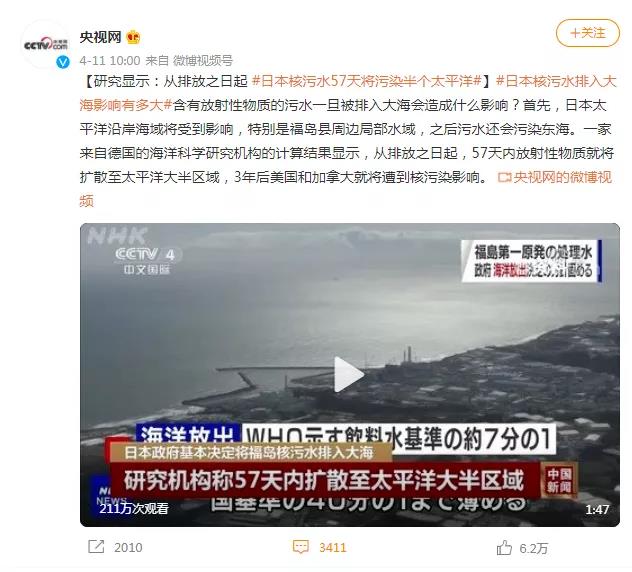Click the CCTV.com profile avatar
Screen dimensions: 632x572
click(x=46, y=44)
